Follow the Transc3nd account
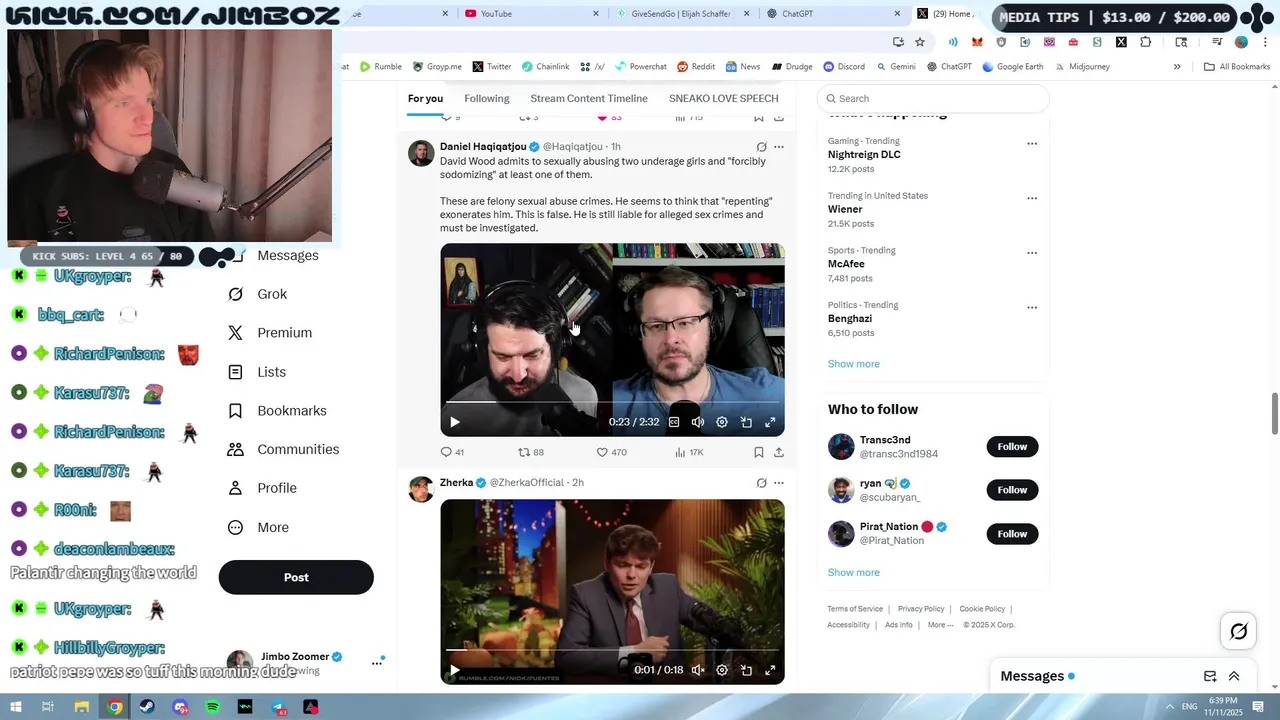 click(1012, 447)
